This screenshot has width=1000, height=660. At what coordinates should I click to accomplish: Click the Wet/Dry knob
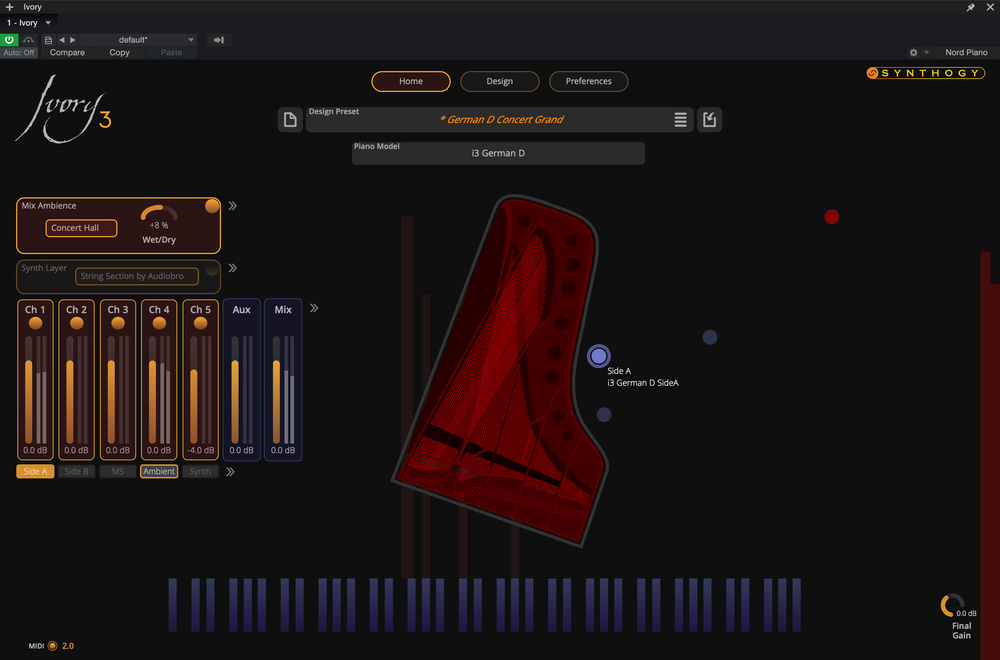pos(159,214)
